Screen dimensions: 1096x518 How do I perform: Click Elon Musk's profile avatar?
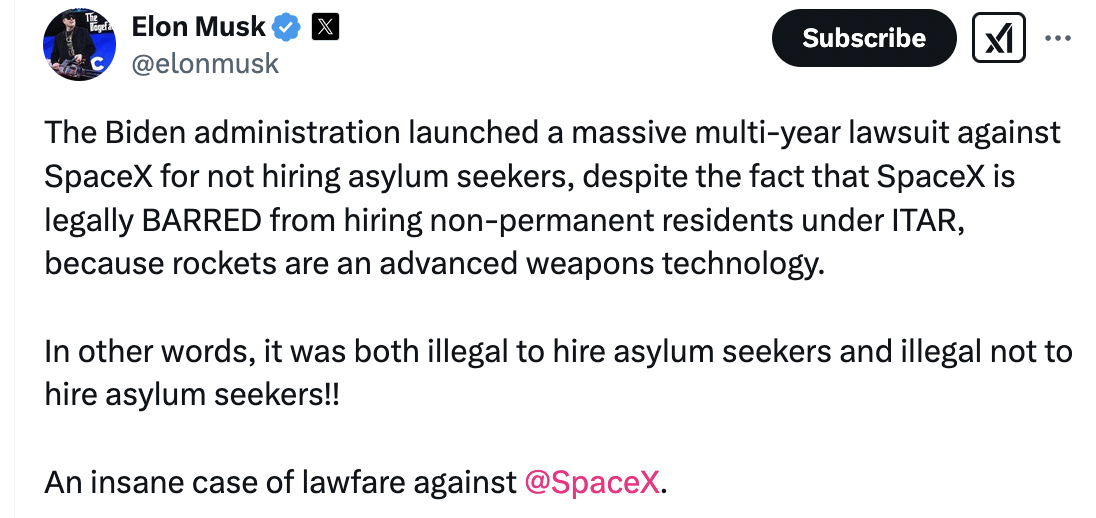point(78,46)
